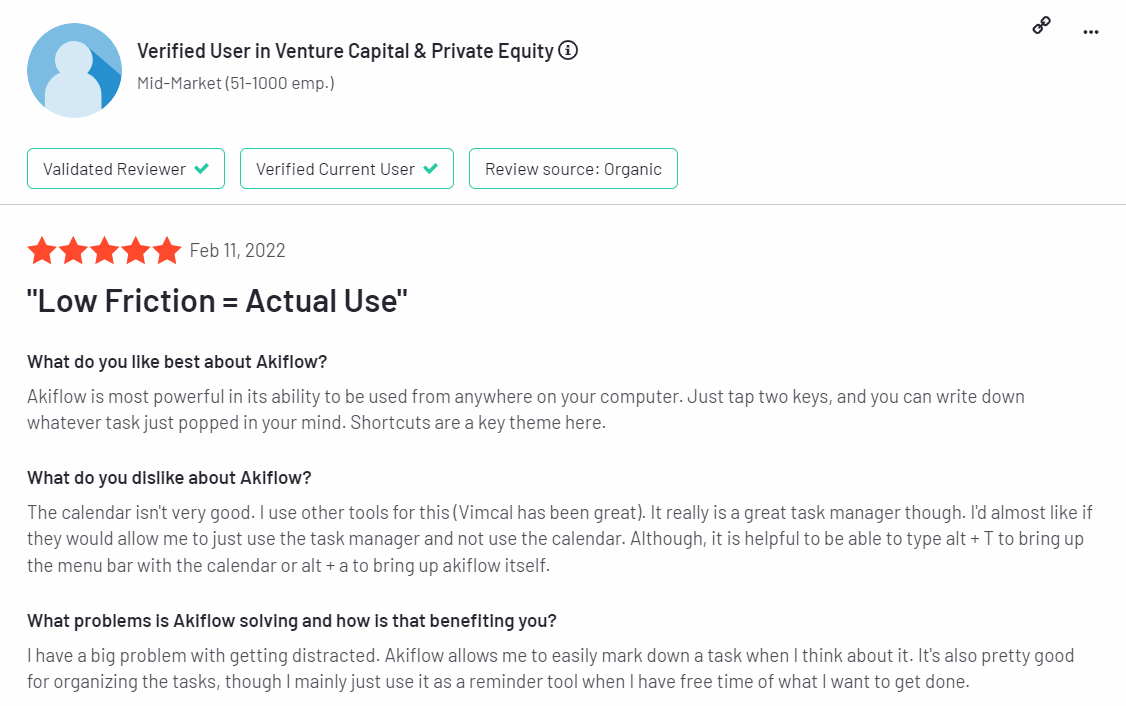Click the second rating star
The image size is (1126, 706).
[x=73, y=251]
